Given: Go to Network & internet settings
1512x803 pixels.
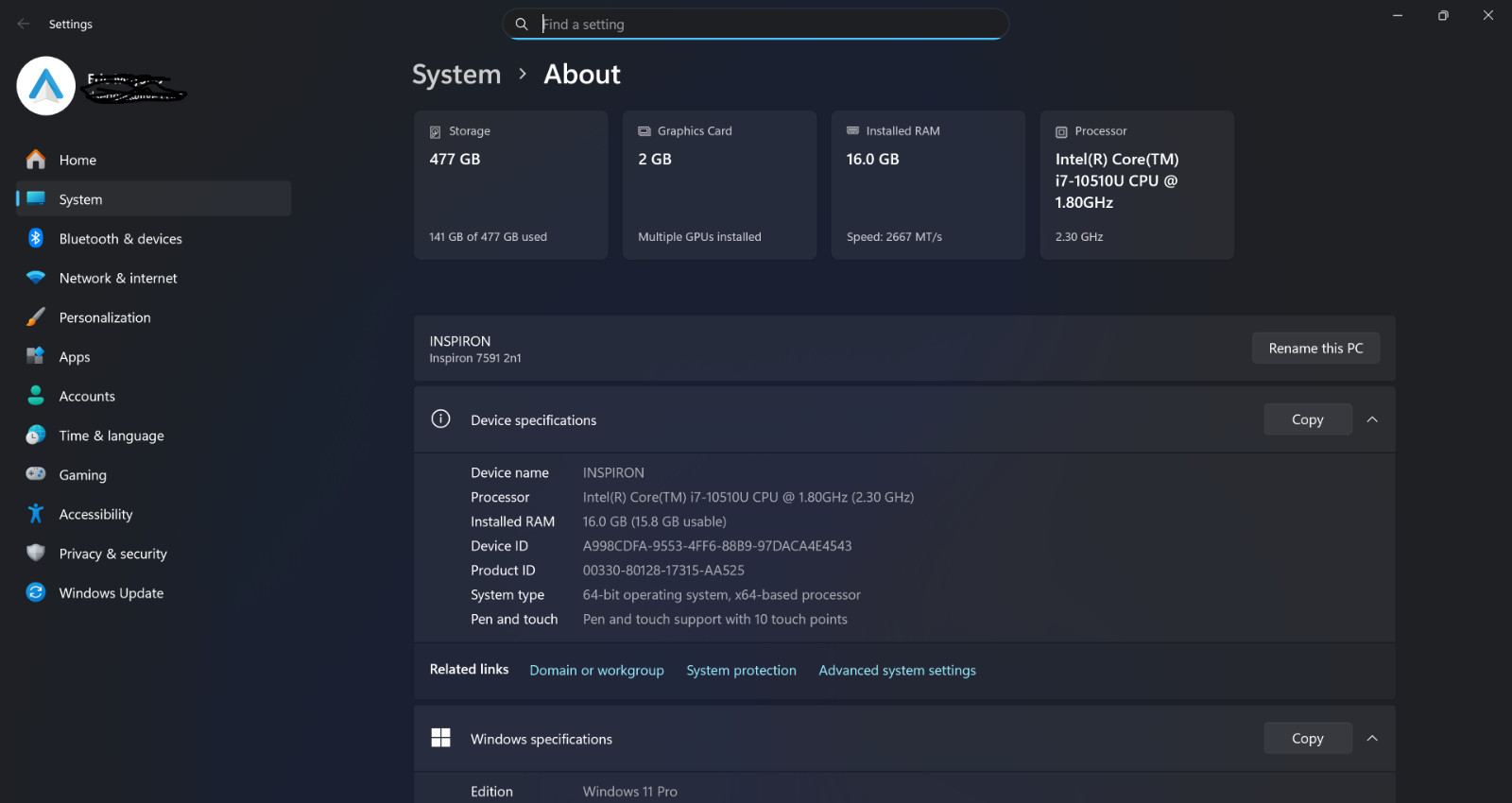Looking at the screenshot, I should point(153,278).
